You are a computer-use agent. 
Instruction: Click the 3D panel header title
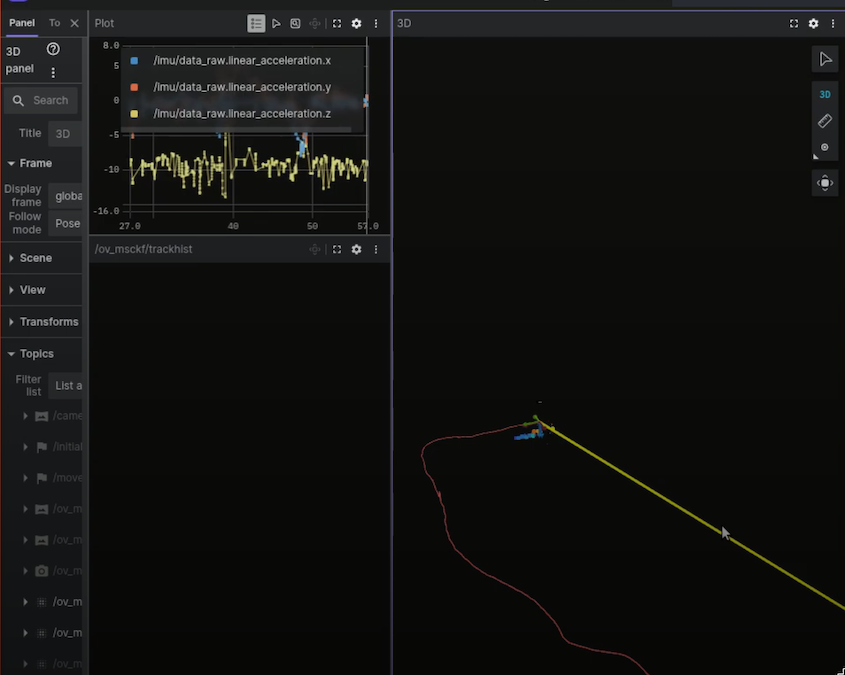[x=404, y=24]
